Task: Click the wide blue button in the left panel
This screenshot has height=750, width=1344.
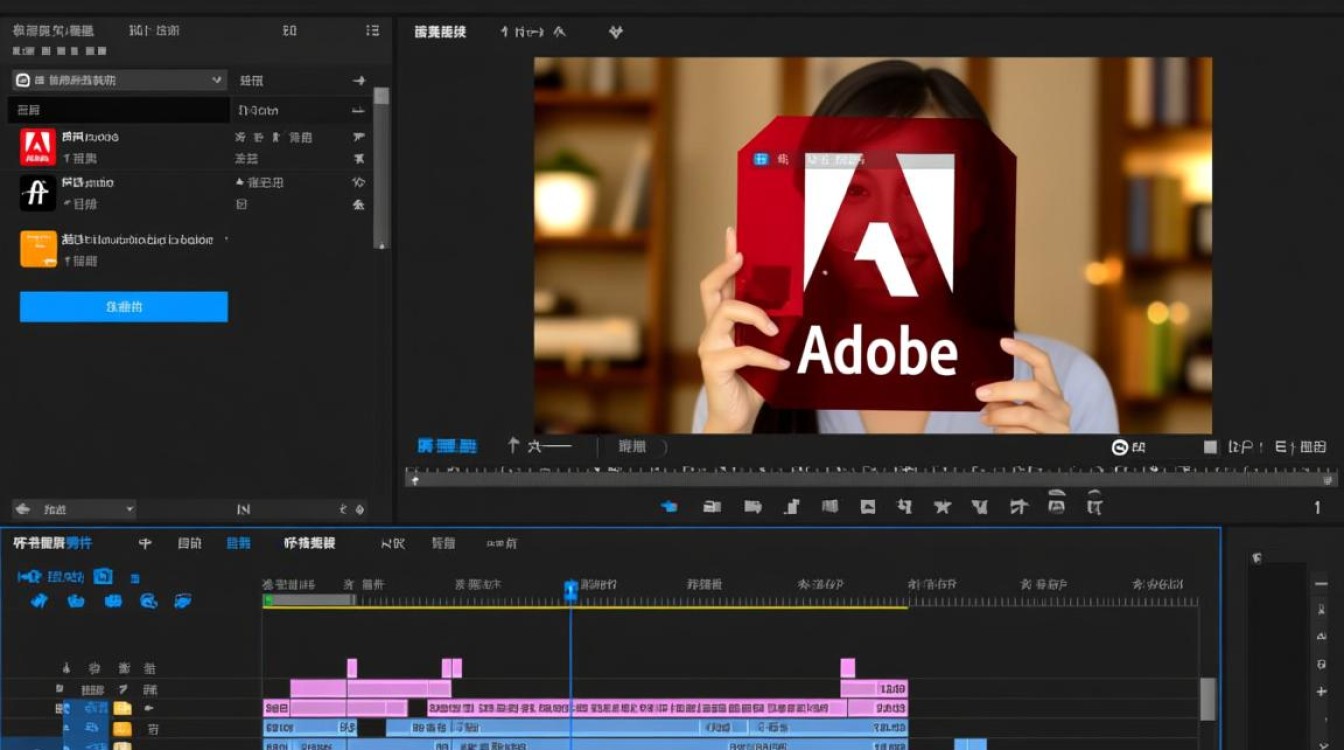Action: click(124, 307)
